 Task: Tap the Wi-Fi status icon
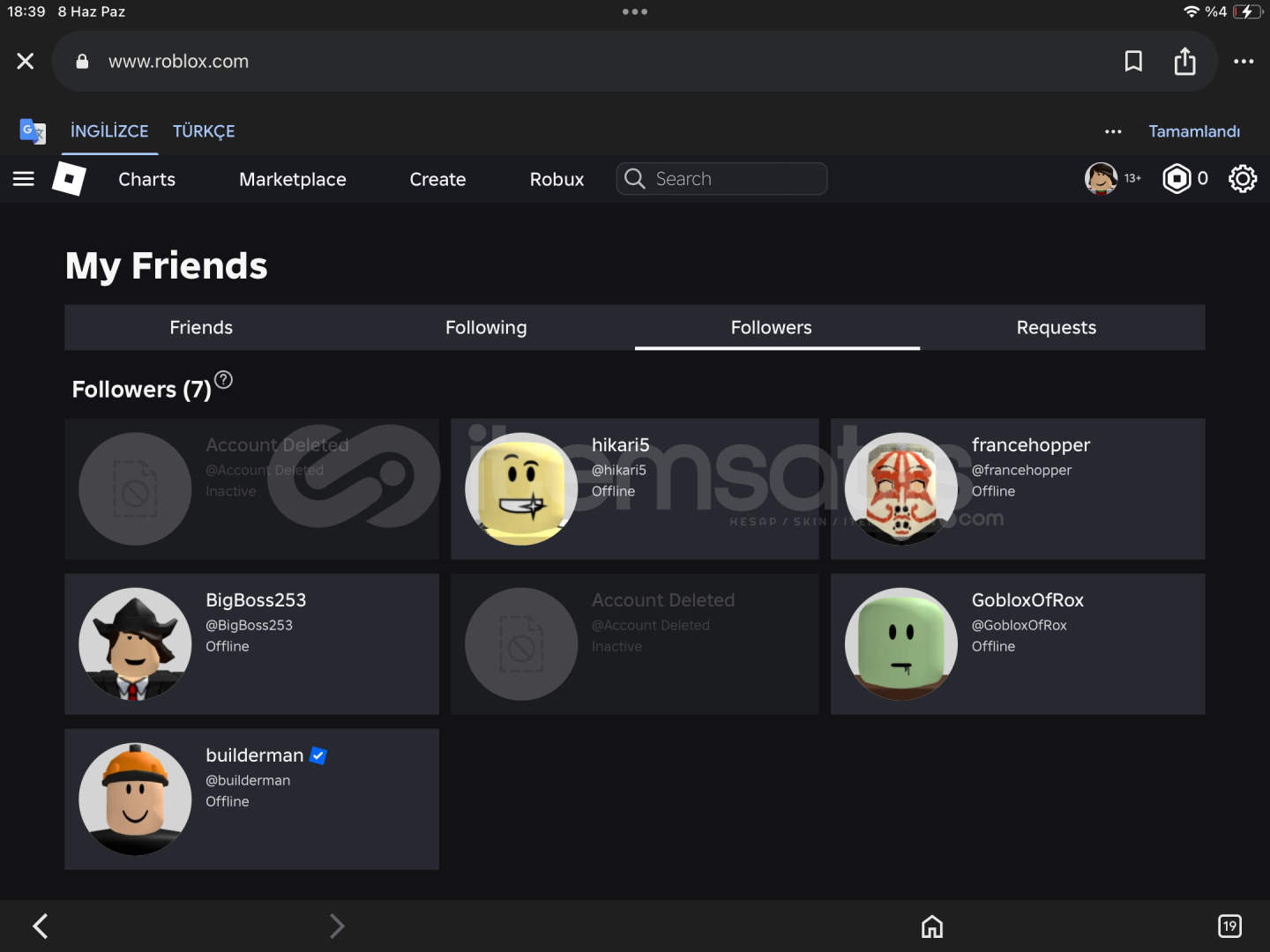click(x=1192, y=11)
